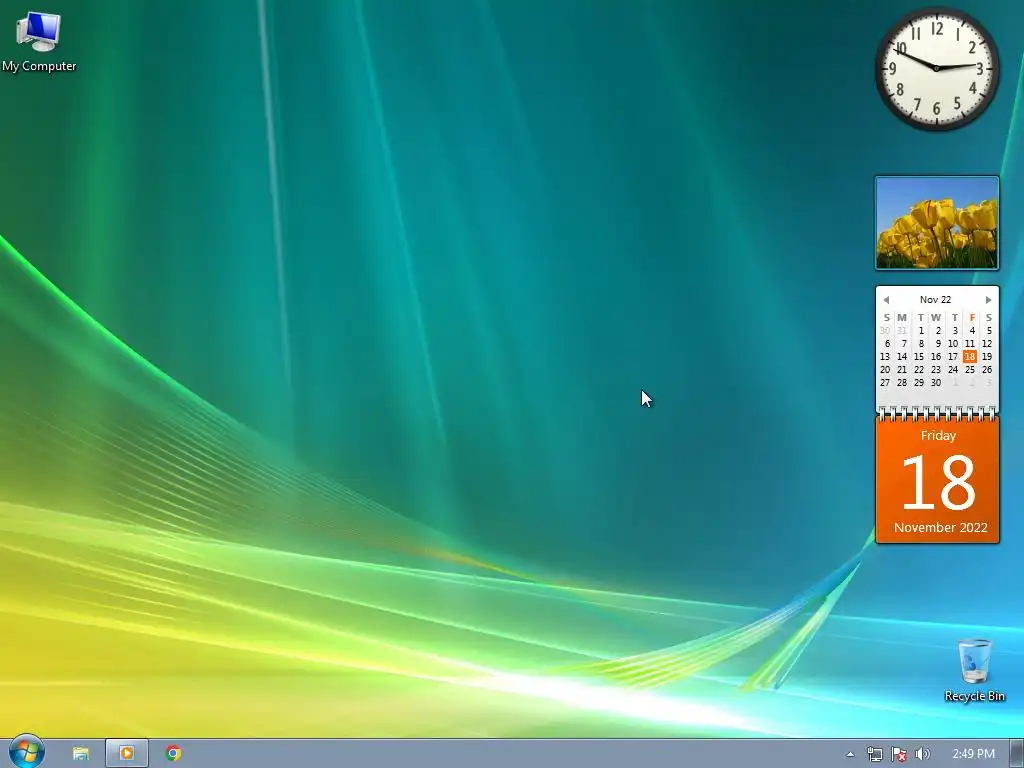This screenshot has height=768, width=1024.
Task: Open the Recycle Bin icon
Action: 974,670
